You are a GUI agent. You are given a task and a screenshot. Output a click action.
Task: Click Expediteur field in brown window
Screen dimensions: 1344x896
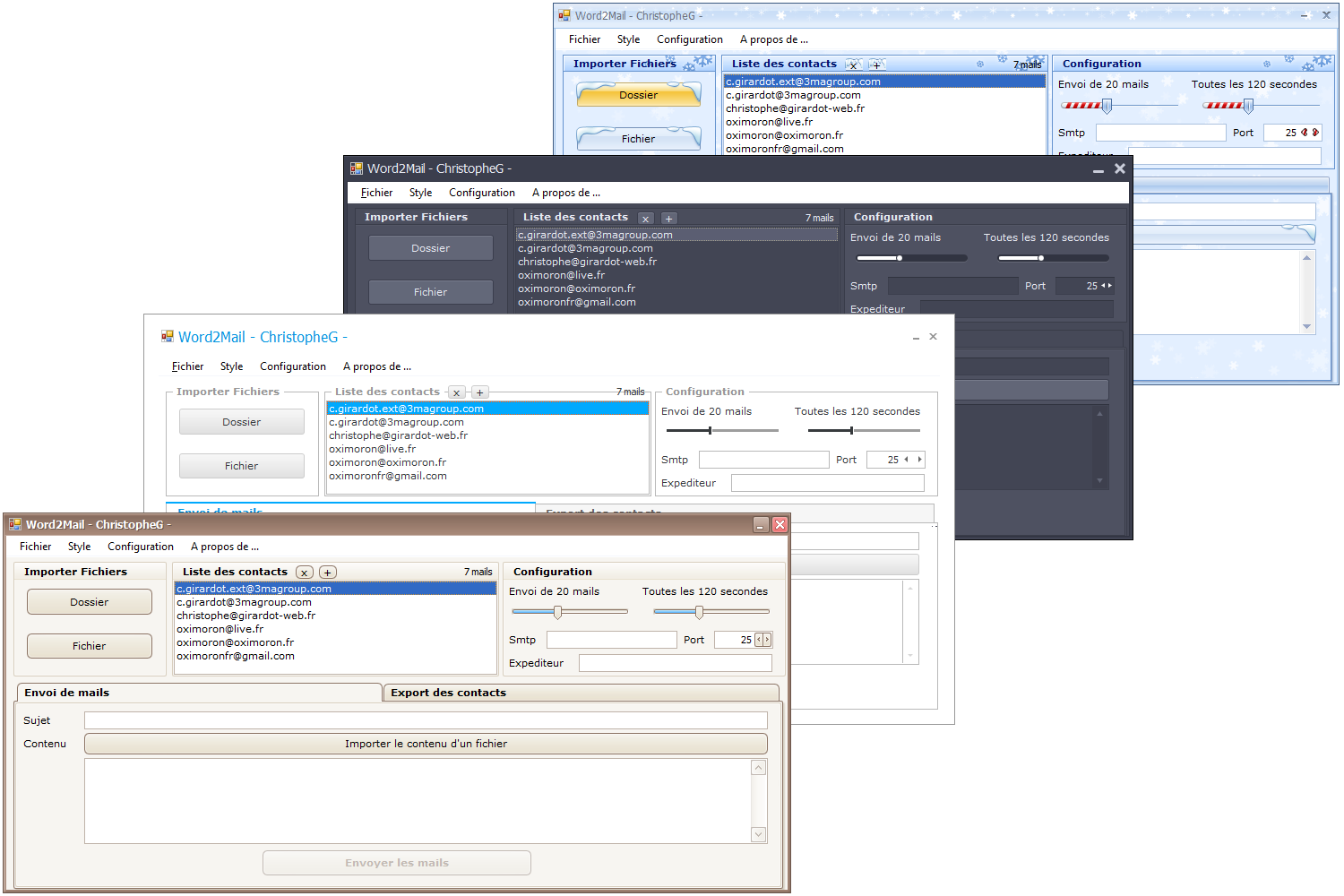tap(676, 663)
